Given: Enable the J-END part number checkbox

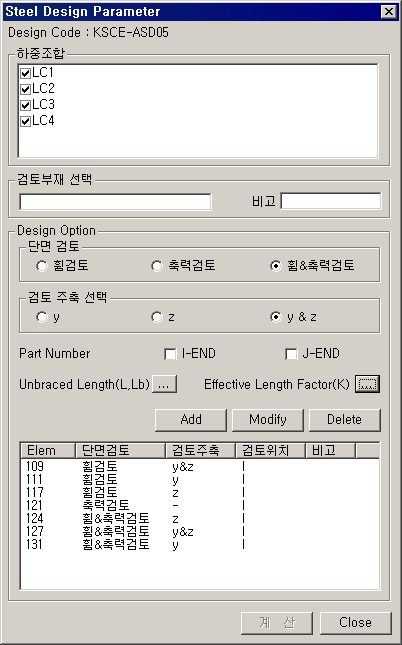Looking at the screenshot, I should point(290,354).
